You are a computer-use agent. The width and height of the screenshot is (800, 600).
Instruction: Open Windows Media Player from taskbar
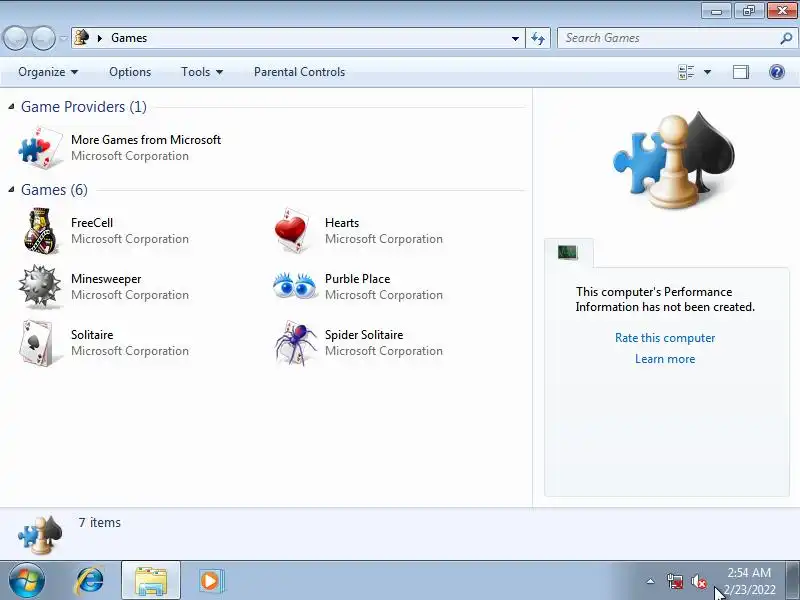[210, 580]
